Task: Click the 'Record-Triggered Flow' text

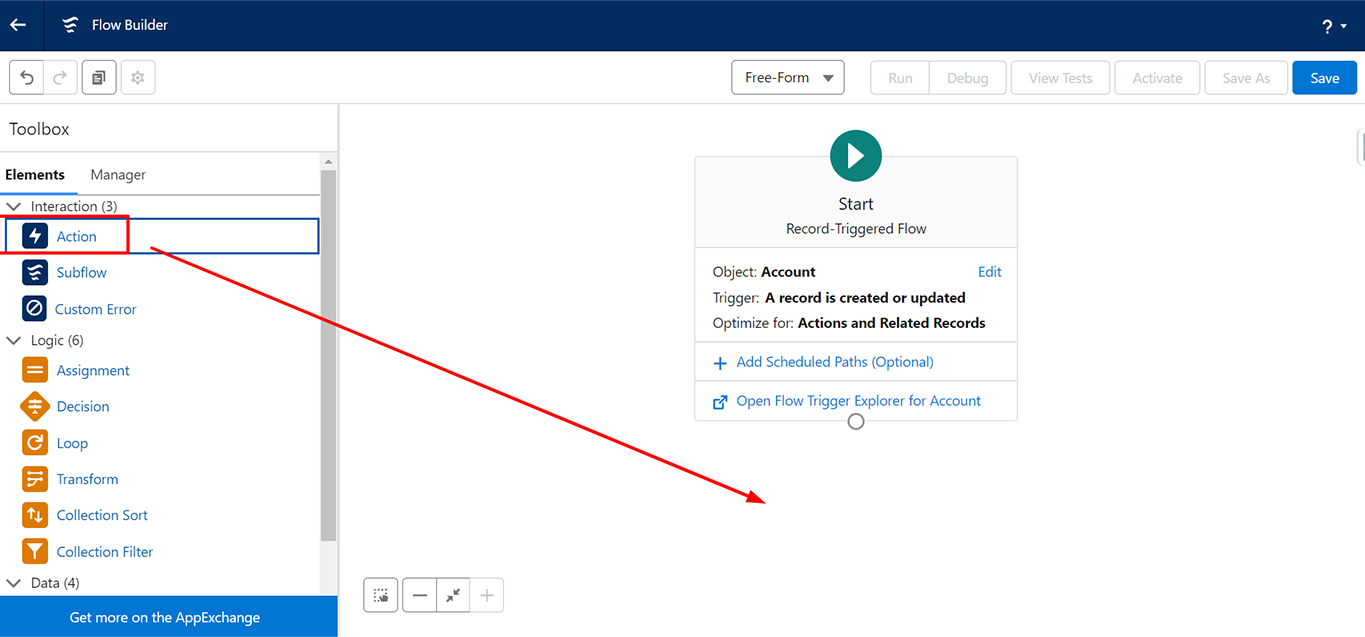Action: pos(856,229)
